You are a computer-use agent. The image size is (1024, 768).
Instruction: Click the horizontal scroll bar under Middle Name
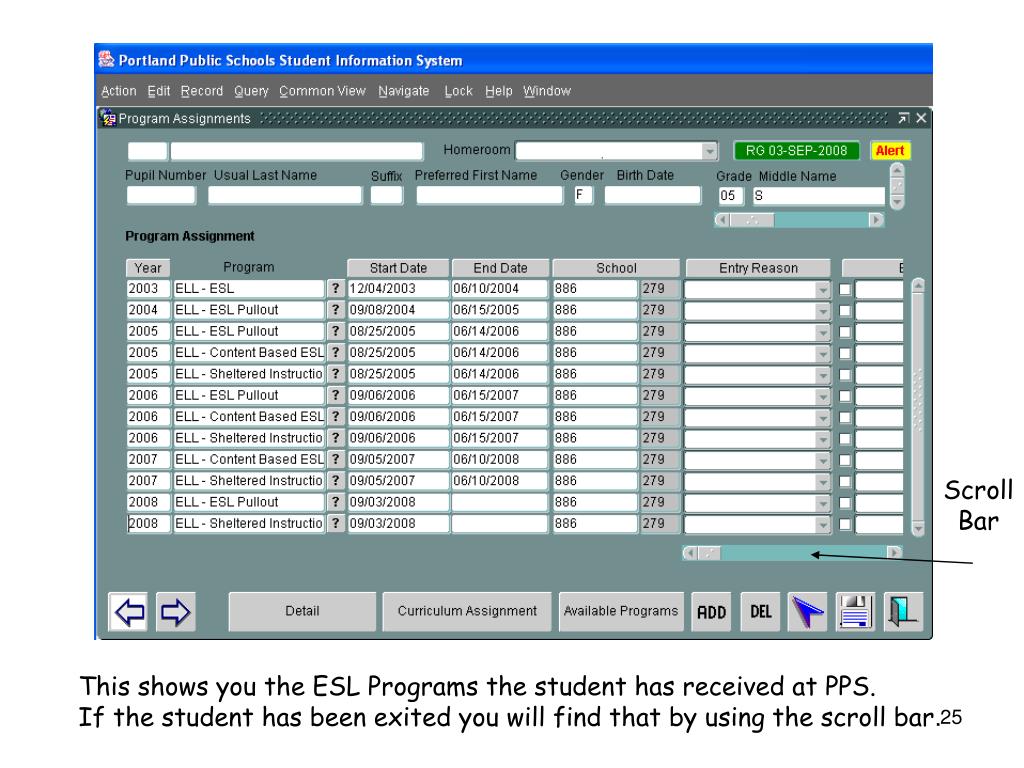coord(799,220)
